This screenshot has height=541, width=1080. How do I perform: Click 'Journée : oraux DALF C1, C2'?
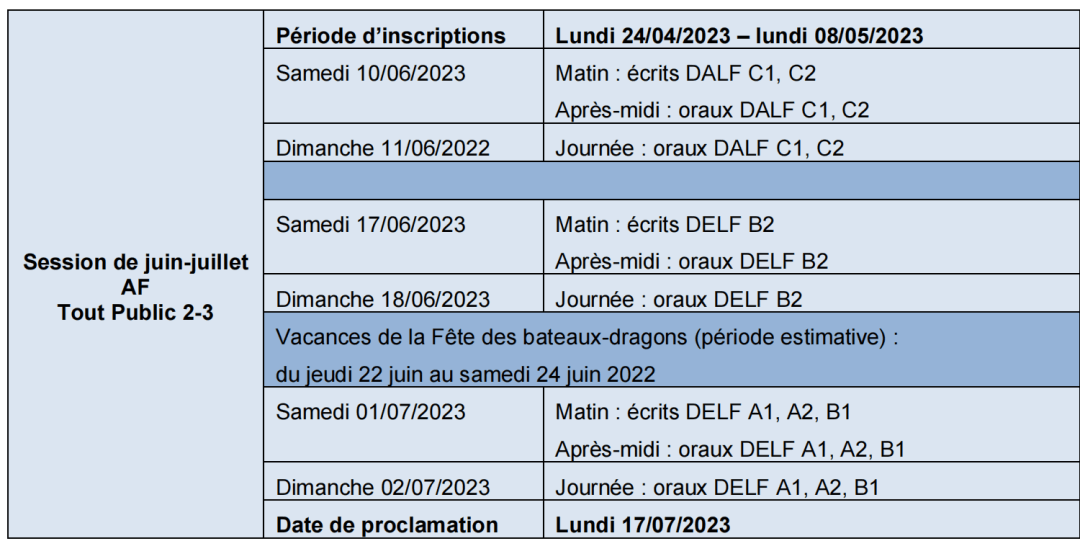coord(699,148)
